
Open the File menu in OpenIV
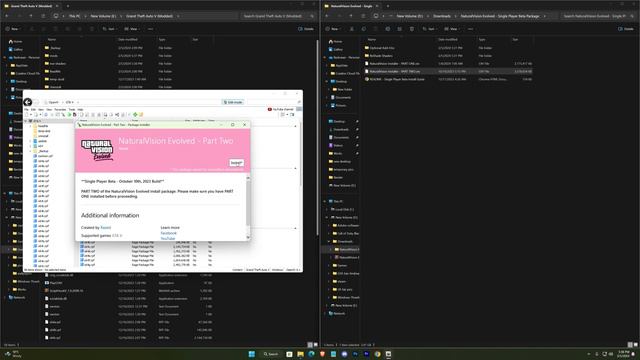(27, 109)
